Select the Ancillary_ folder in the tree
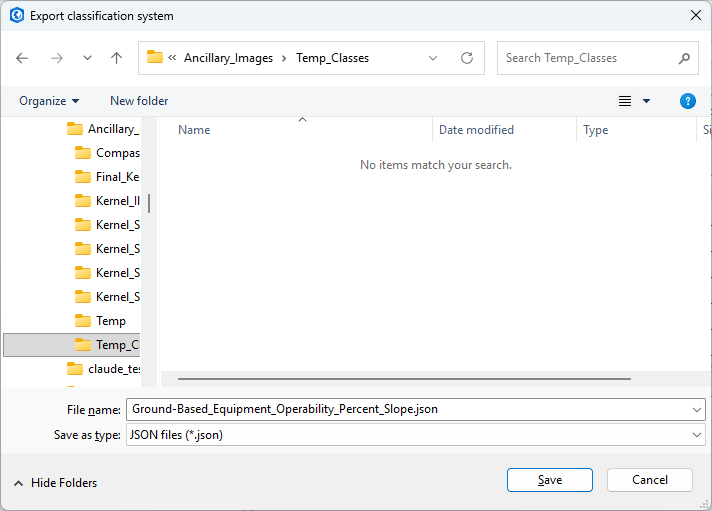This screenshot has height=511, width=712. (103, 129)
